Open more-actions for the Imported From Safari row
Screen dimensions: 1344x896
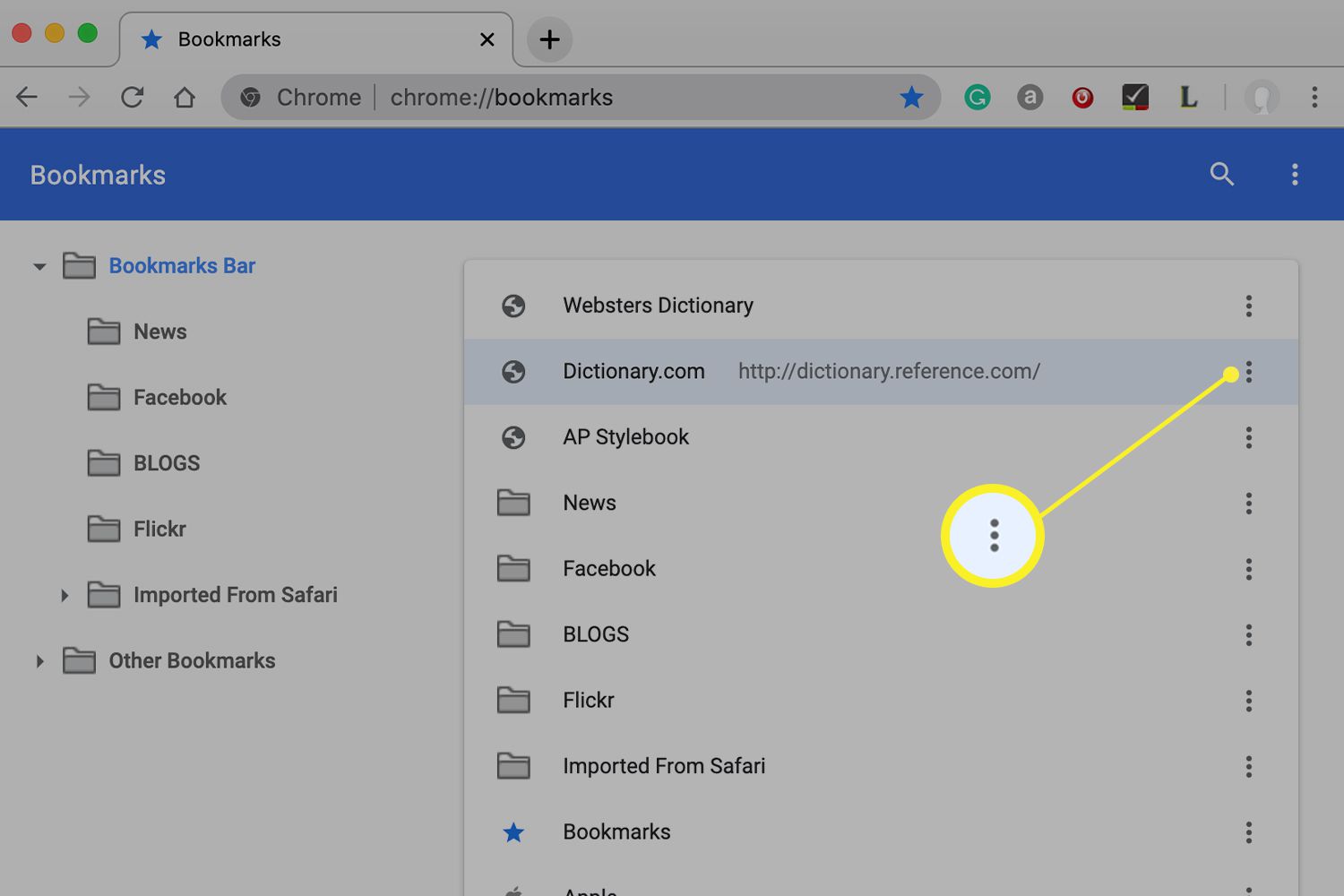1248,767
